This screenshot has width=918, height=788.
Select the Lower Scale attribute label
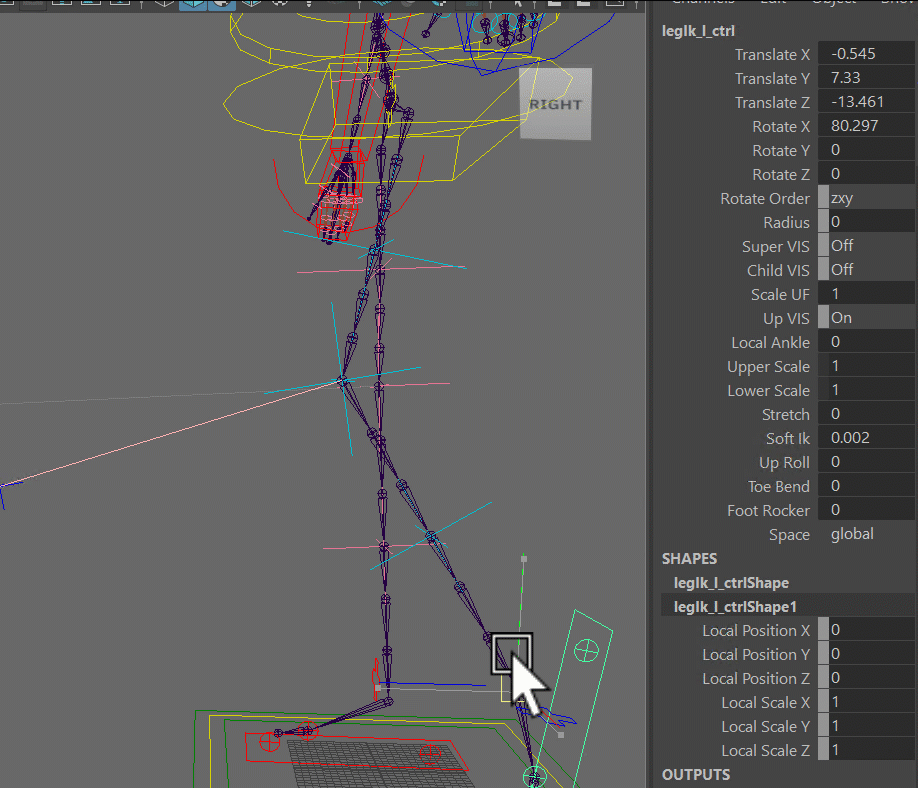(769, 390)
